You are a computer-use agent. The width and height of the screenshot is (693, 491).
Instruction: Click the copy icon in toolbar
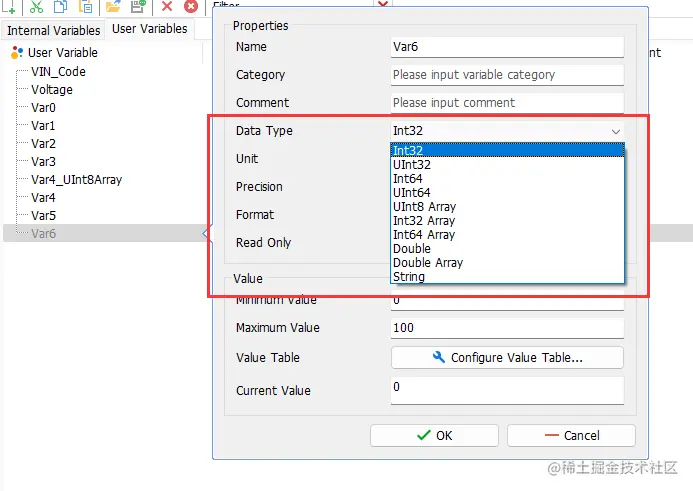point(61,6)
